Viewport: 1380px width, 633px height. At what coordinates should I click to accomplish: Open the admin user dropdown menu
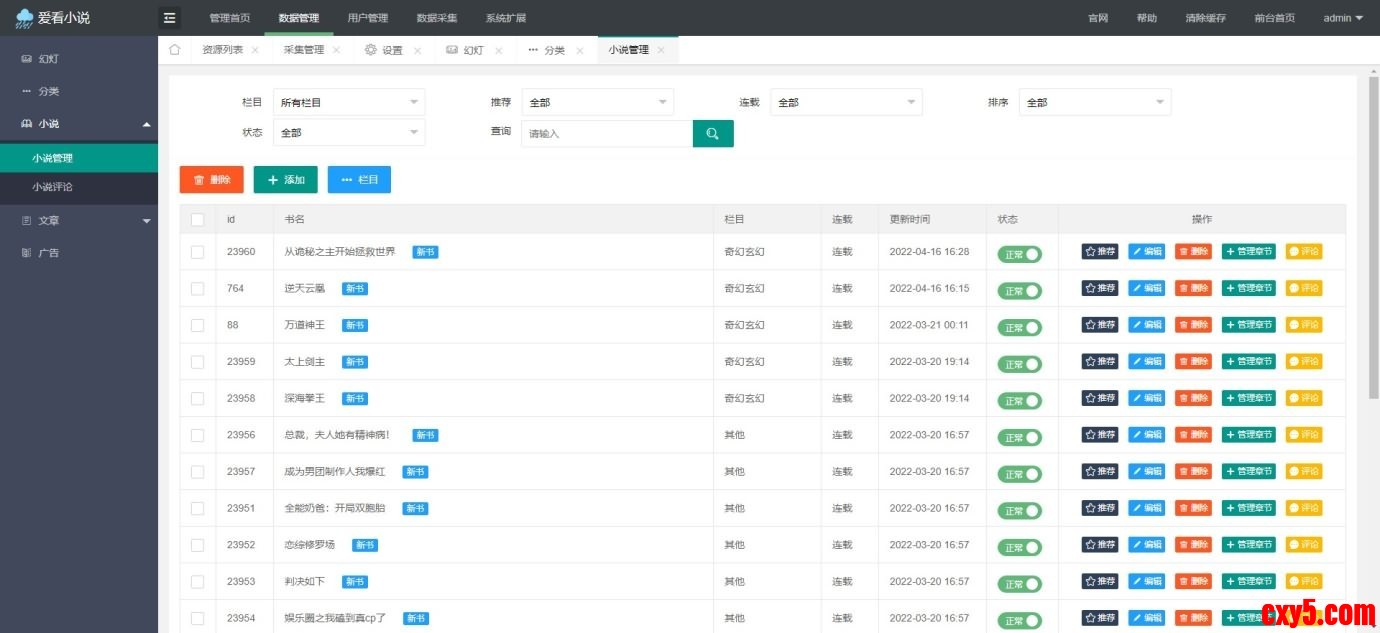tap(1342, 18)
